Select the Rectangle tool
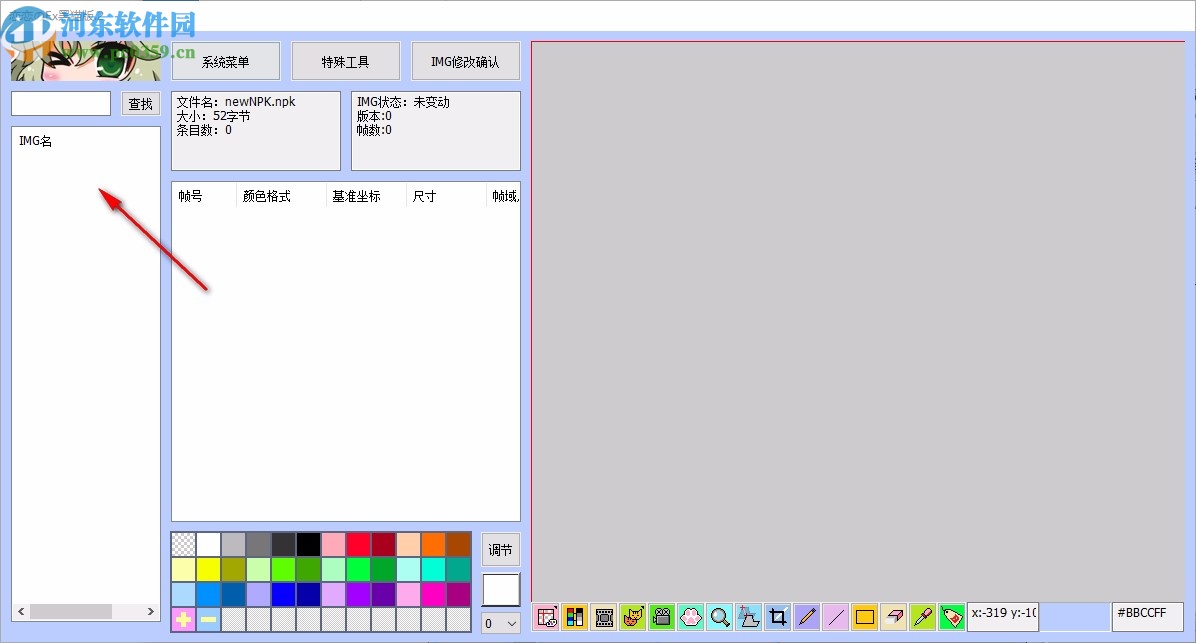Image resolution: width=1196 pixels, height=643 pixels. tap(865, 617)
